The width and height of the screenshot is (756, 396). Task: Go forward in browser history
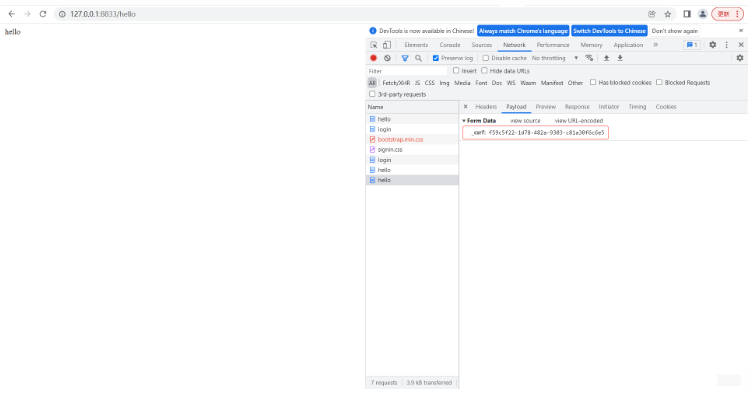coord(27,14)
